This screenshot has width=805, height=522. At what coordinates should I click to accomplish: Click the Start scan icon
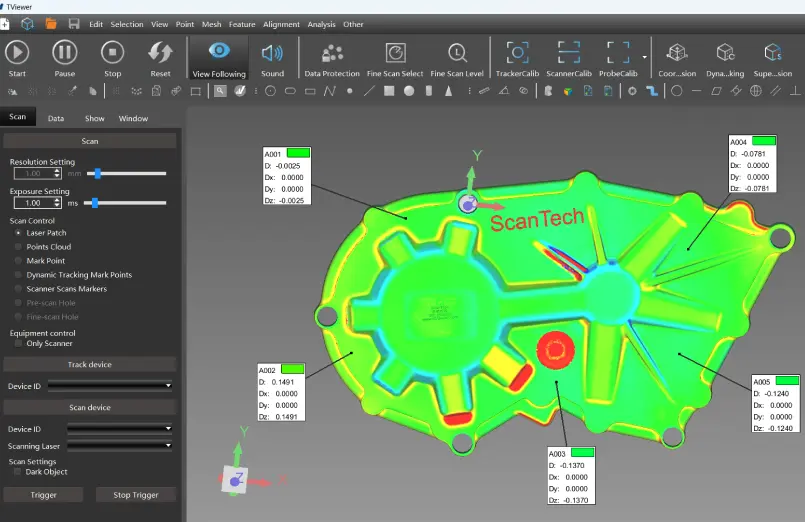[17, 53]
